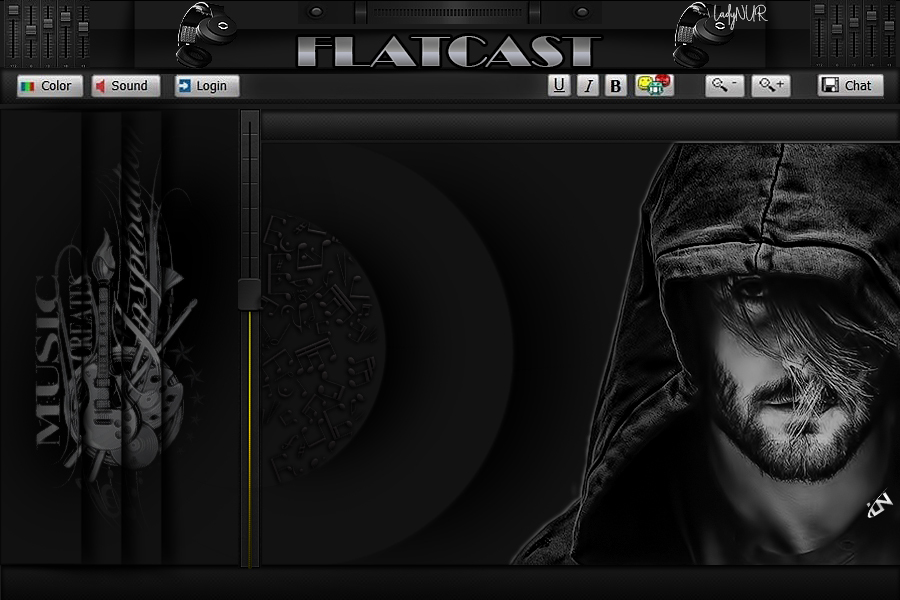Screen dimensions: 900x600
Task: Open the emoticons smiley picker
Action: coord(654,86)
